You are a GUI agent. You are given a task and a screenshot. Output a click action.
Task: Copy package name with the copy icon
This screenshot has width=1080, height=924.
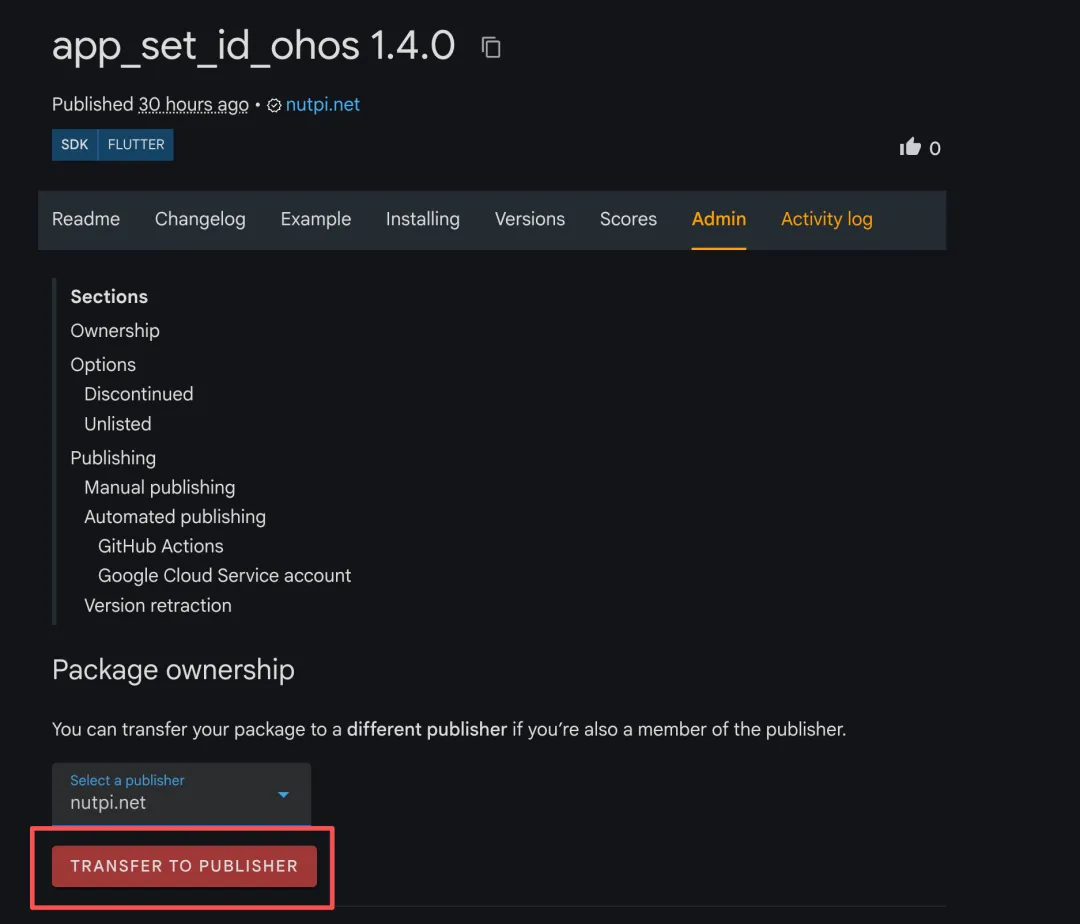491,48
